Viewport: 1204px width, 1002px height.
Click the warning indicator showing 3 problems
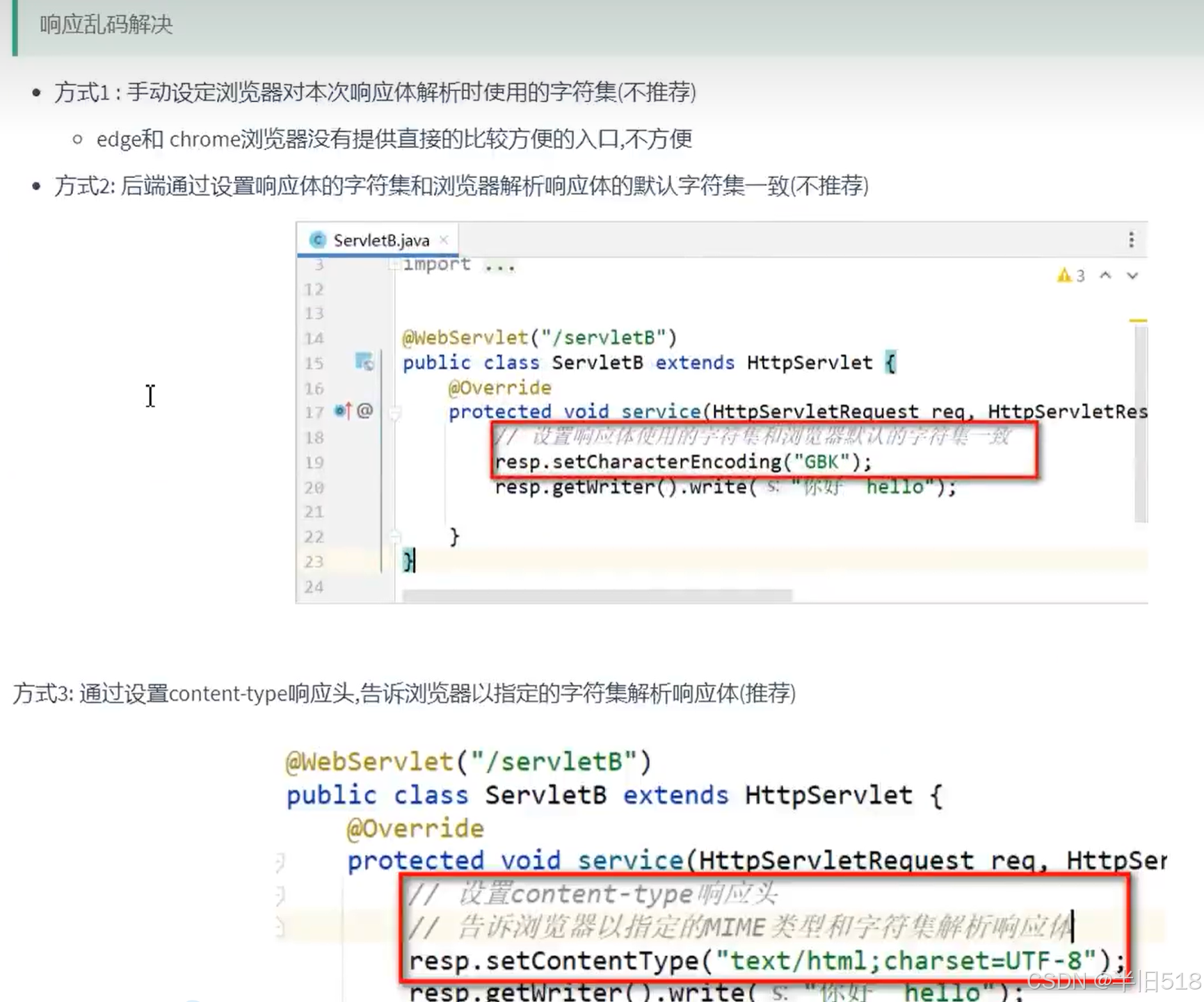click(1071, 275)
